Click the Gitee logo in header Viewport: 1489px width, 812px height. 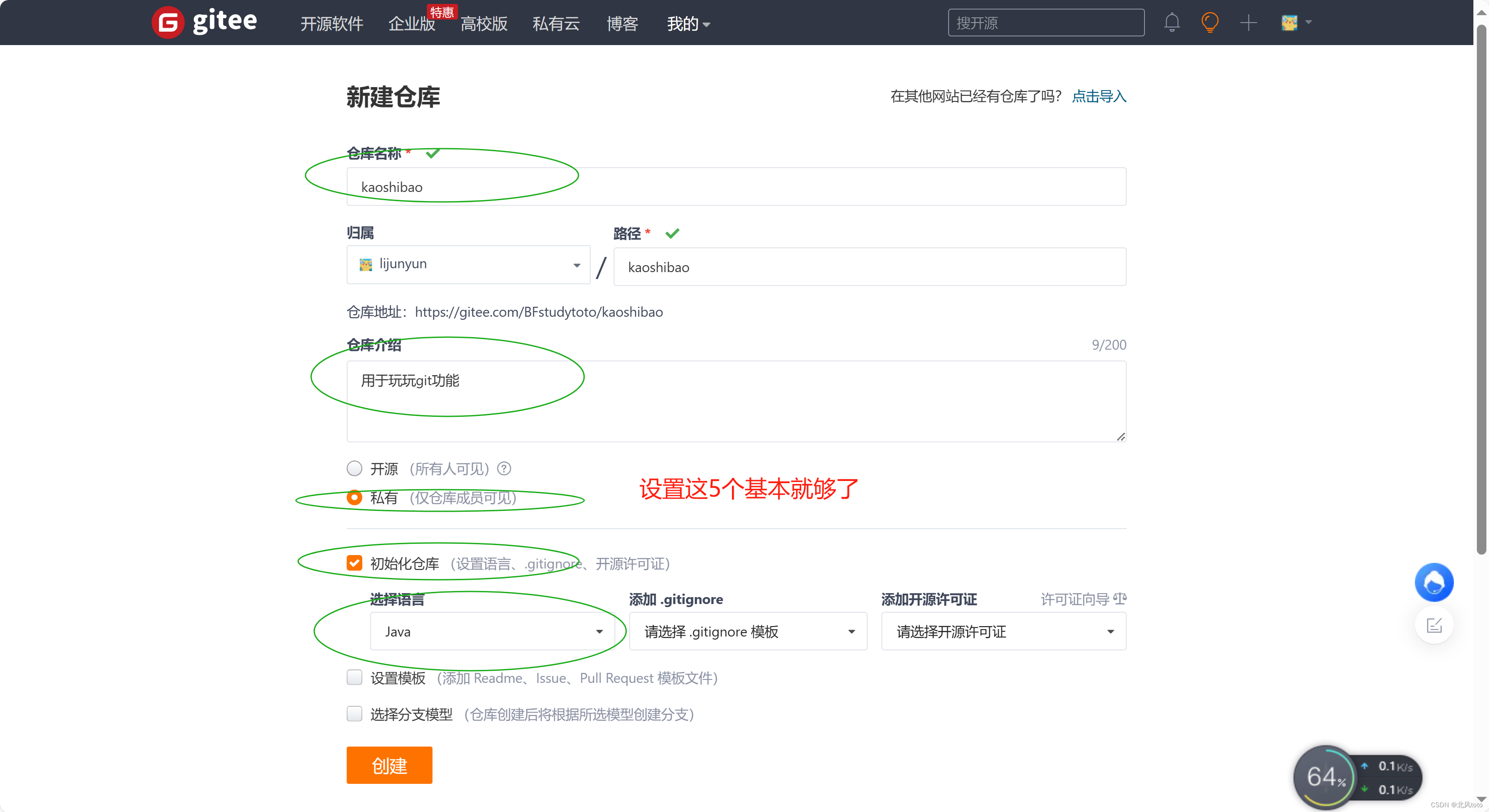204,22
